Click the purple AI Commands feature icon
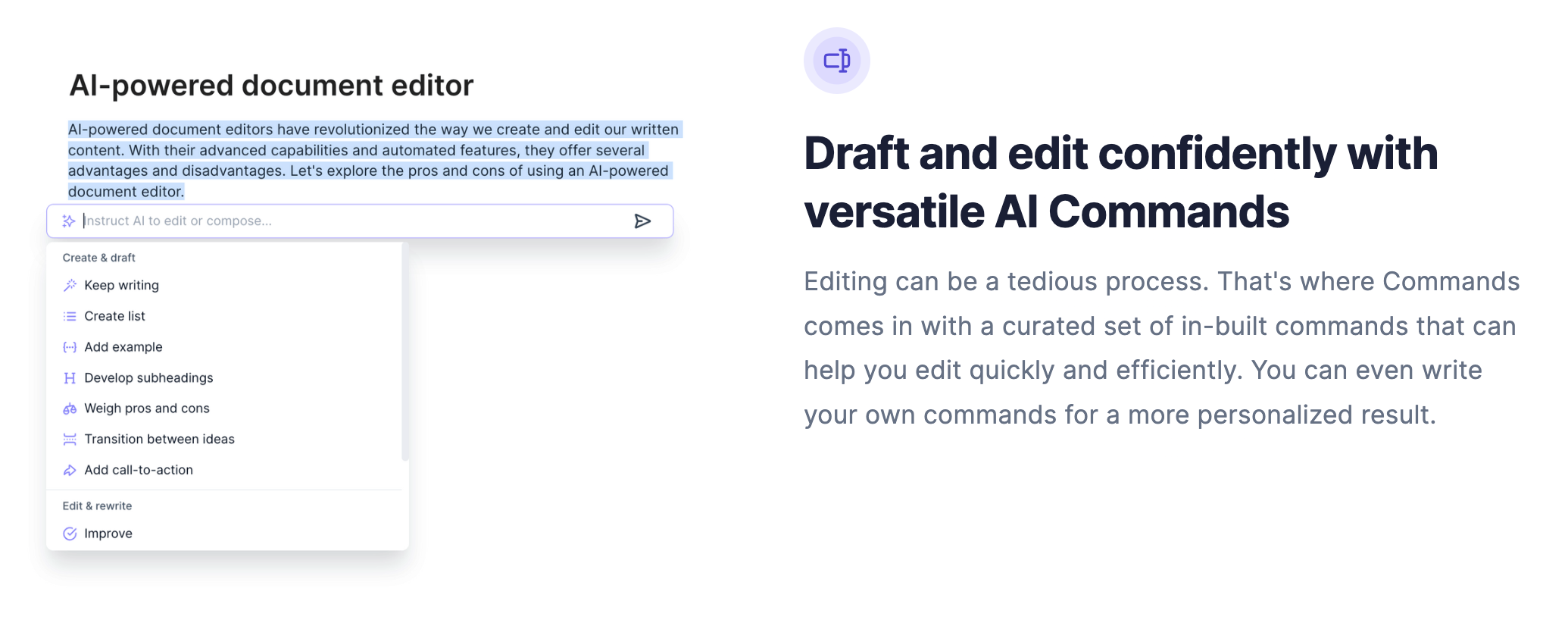The height and width of the screenshot is (626, 1568). [x=836, y=61]
